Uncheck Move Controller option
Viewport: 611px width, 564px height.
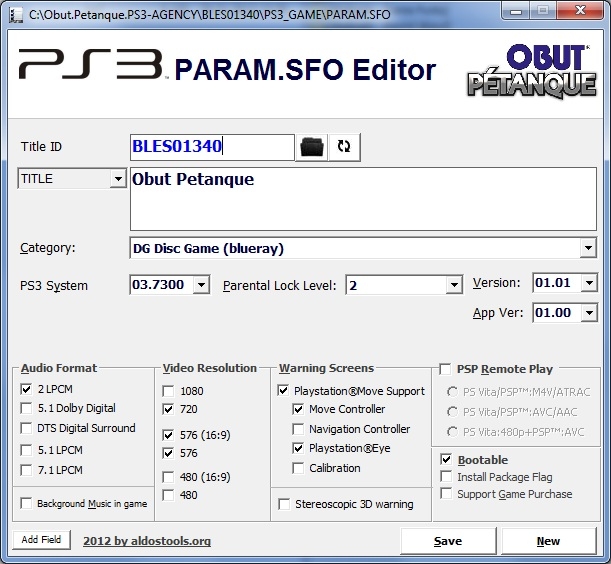click(298, 409)
